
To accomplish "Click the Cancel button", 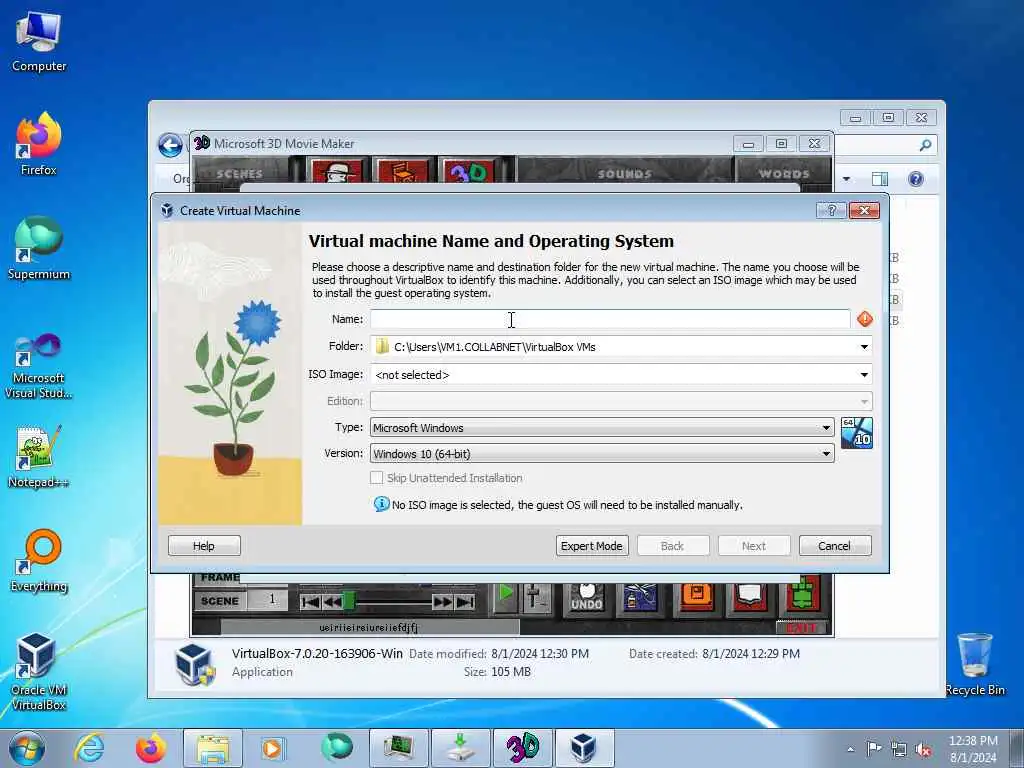I will click(835, 546).
